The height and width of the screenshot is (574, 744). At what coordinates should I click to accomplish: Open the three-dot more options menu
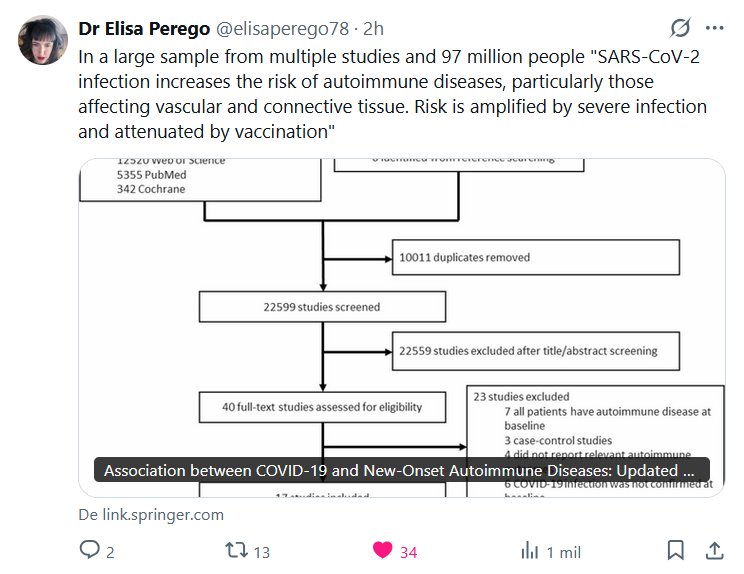(714, 28)
